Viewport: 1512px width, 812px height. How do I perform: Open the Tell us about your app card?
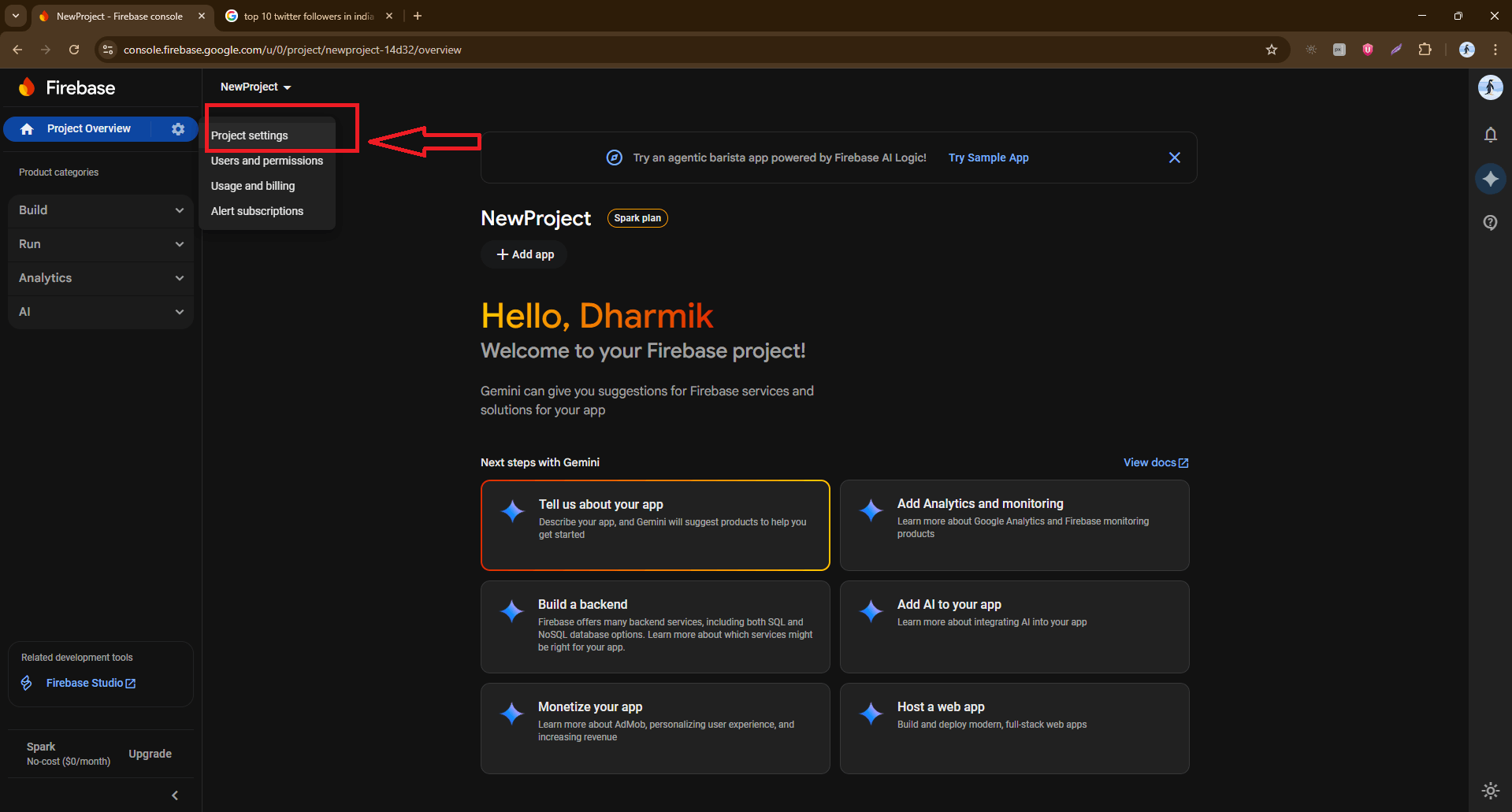[x=656, y=525]
